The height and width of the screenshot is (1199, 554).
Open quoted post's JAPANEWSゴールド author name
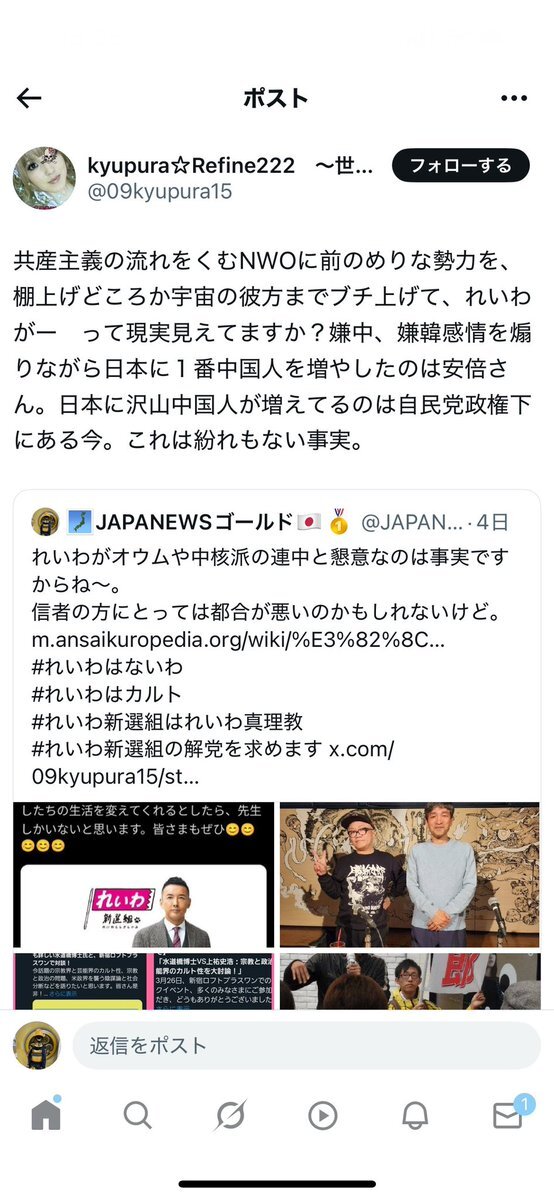pyautogui.click(x=194, y=523)
